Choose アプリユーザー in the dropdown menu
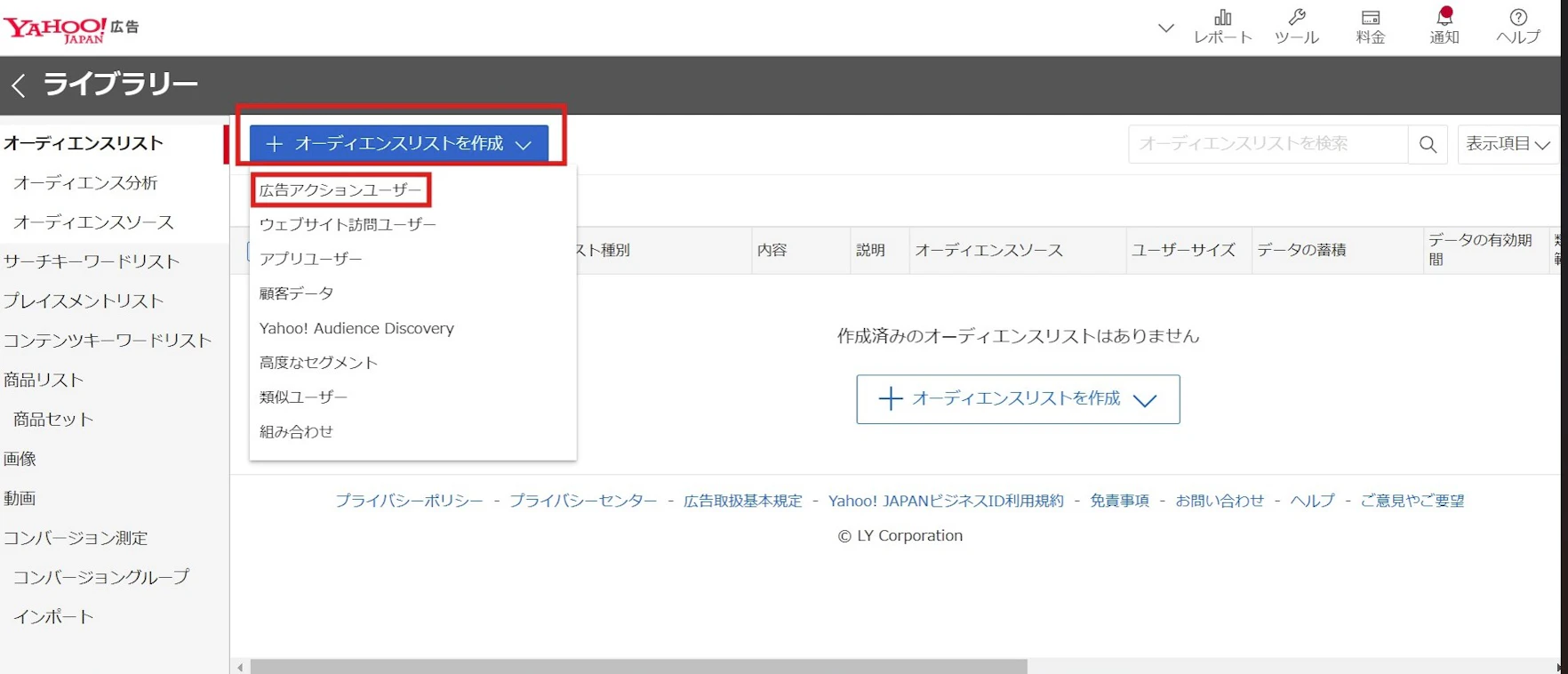The width and height of the screenshot is (1568, 674). [x=310, y=259]
